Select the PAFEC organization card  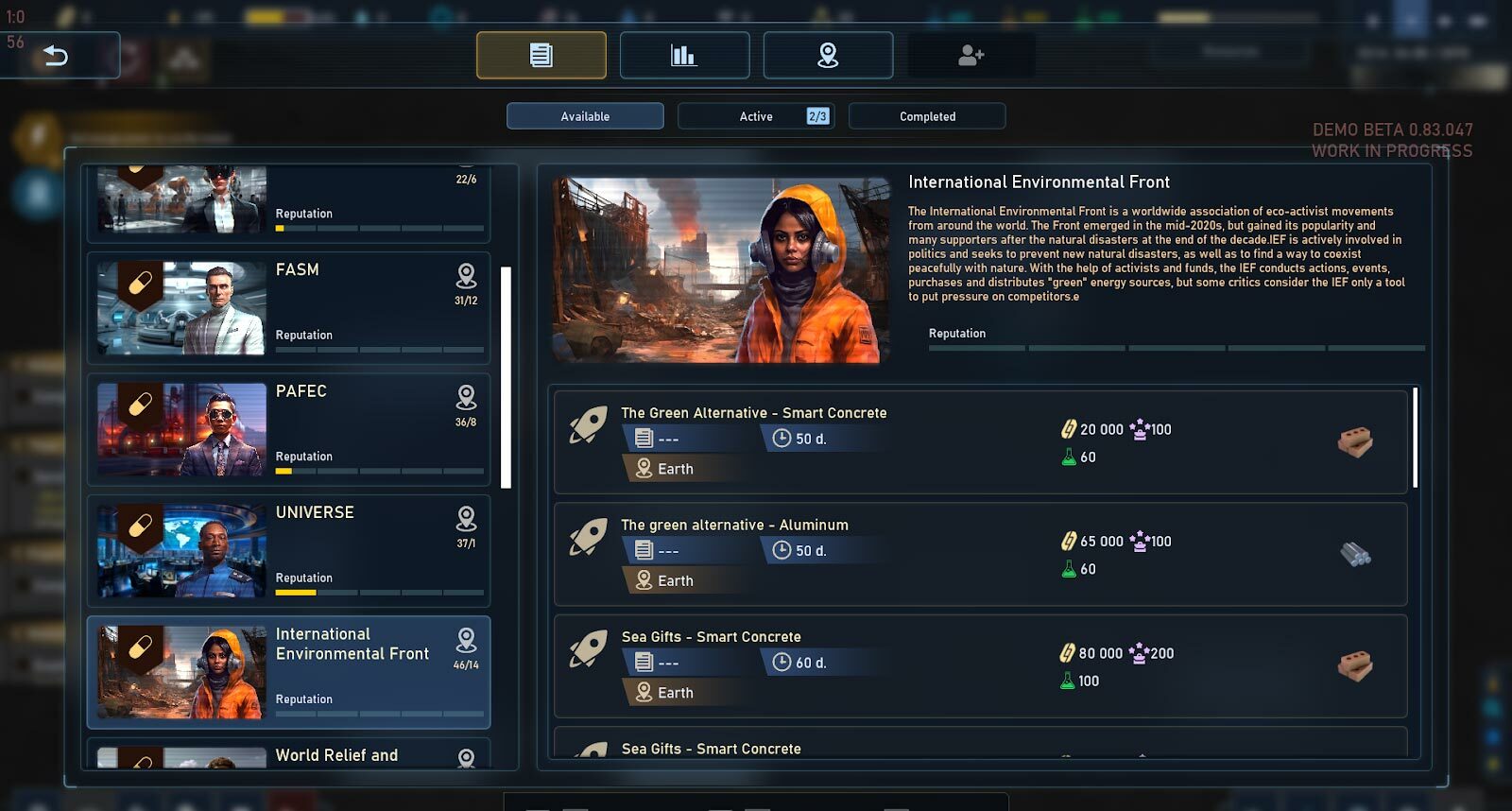(288, 429)
